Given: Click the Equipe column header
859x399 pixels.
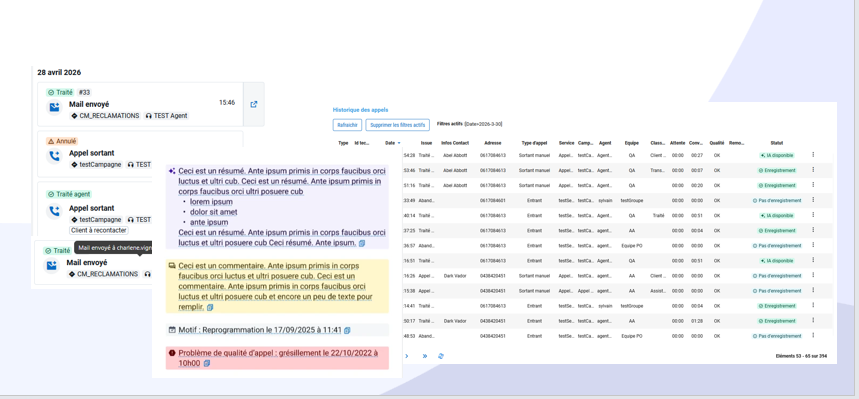Looking at the screenshot, I should click(632, 143).
